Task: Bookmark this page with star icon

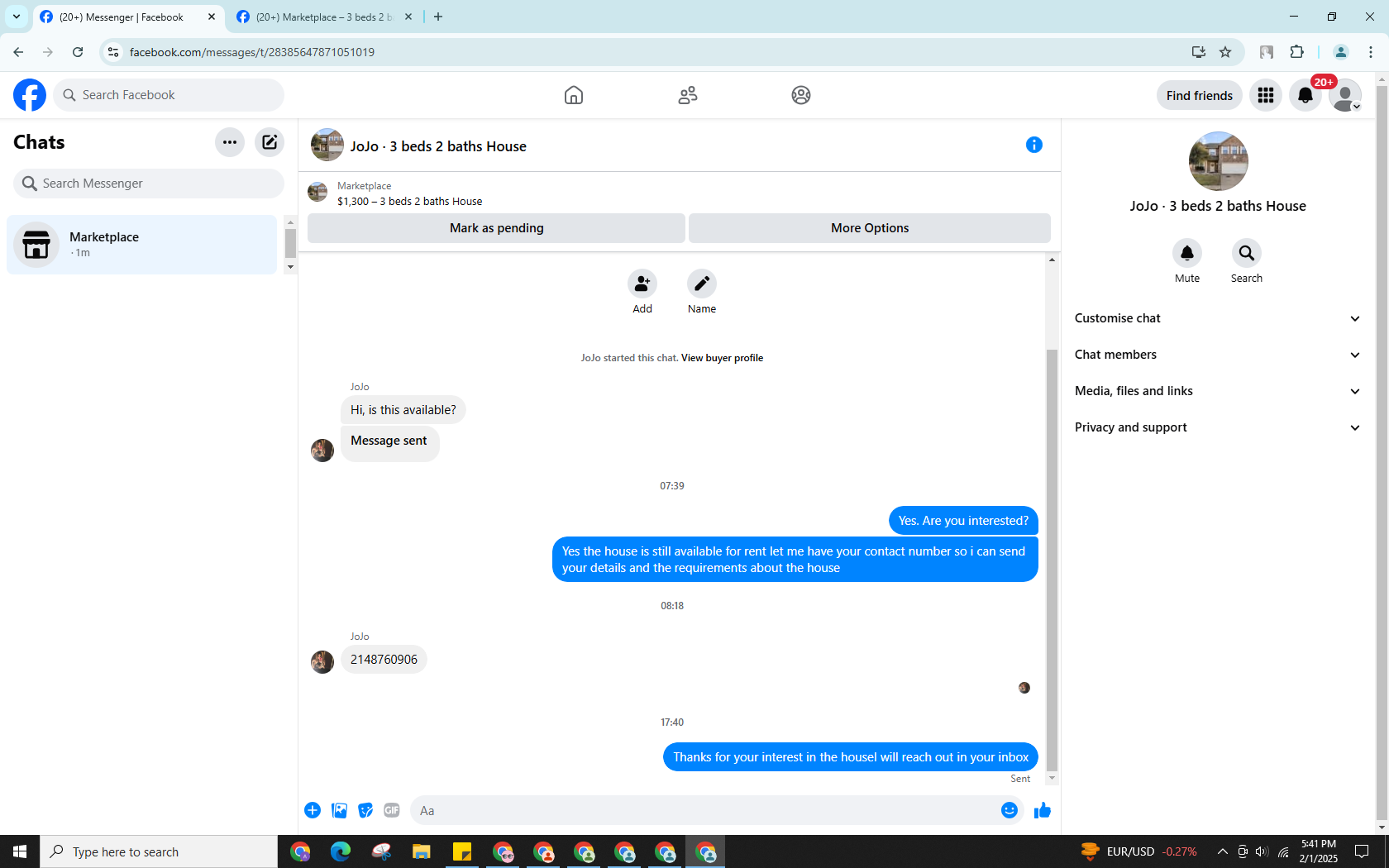Action: pos(1225,52)
